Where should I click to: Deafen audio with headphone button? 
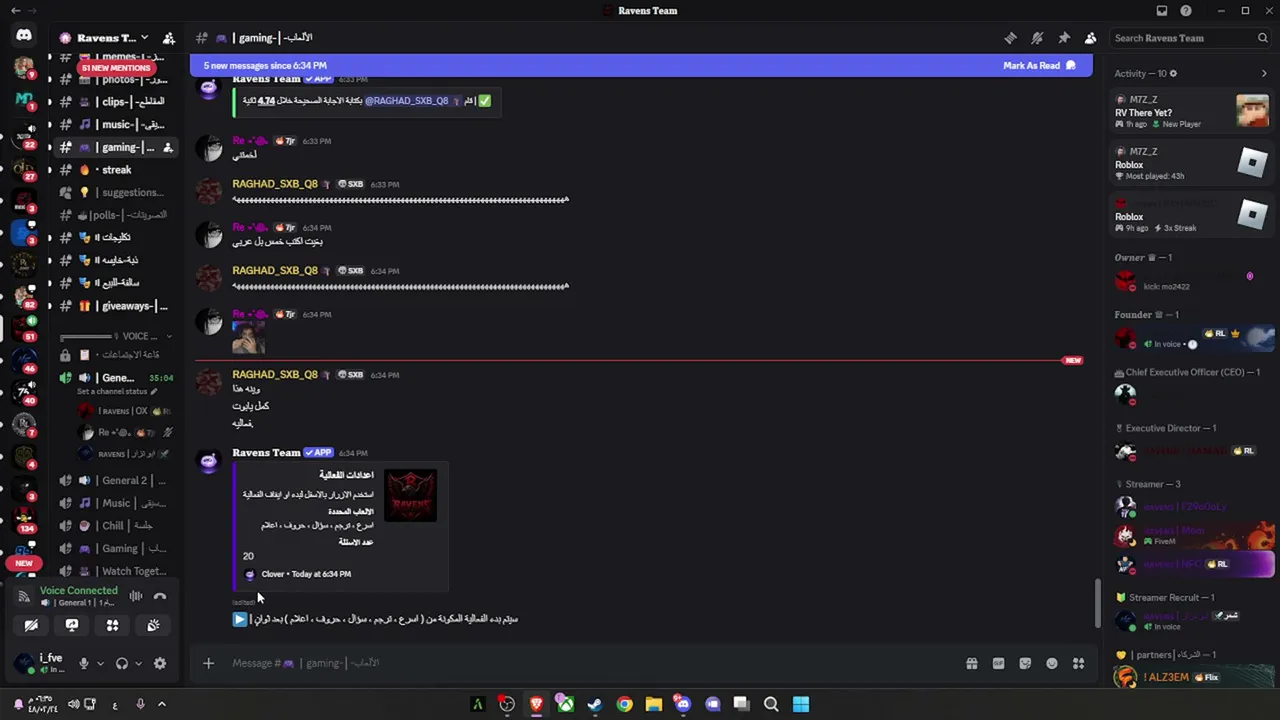coord(122,663)
